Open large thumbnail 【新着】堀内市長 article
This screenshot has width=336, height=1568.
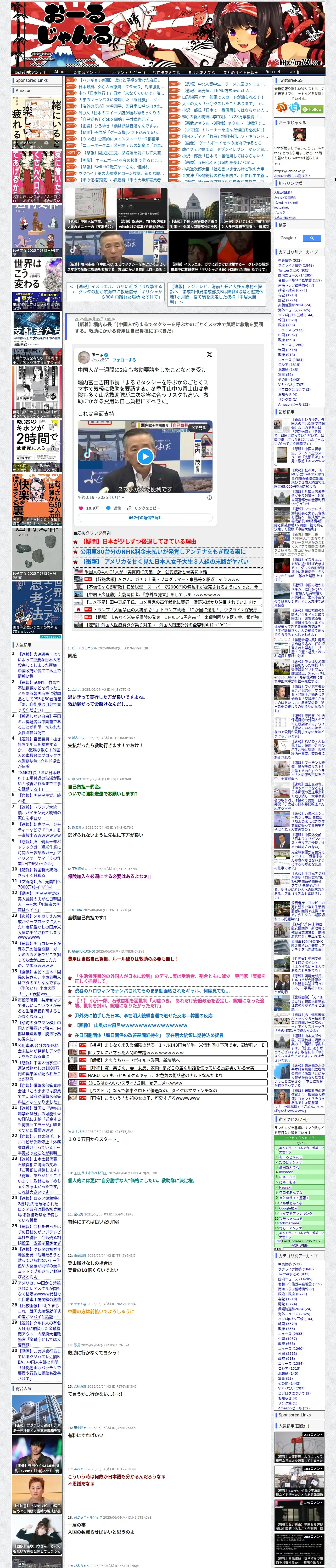(116, 252)
